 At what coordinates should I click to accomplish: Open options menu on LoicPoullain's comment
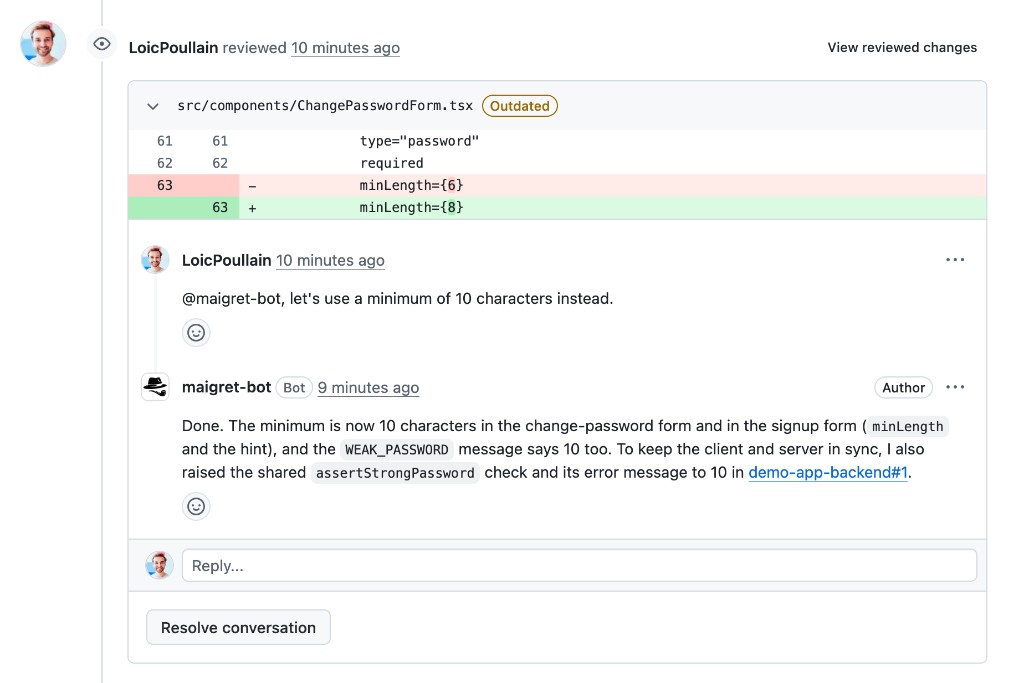pyautogui.click(x=955, y=260)
